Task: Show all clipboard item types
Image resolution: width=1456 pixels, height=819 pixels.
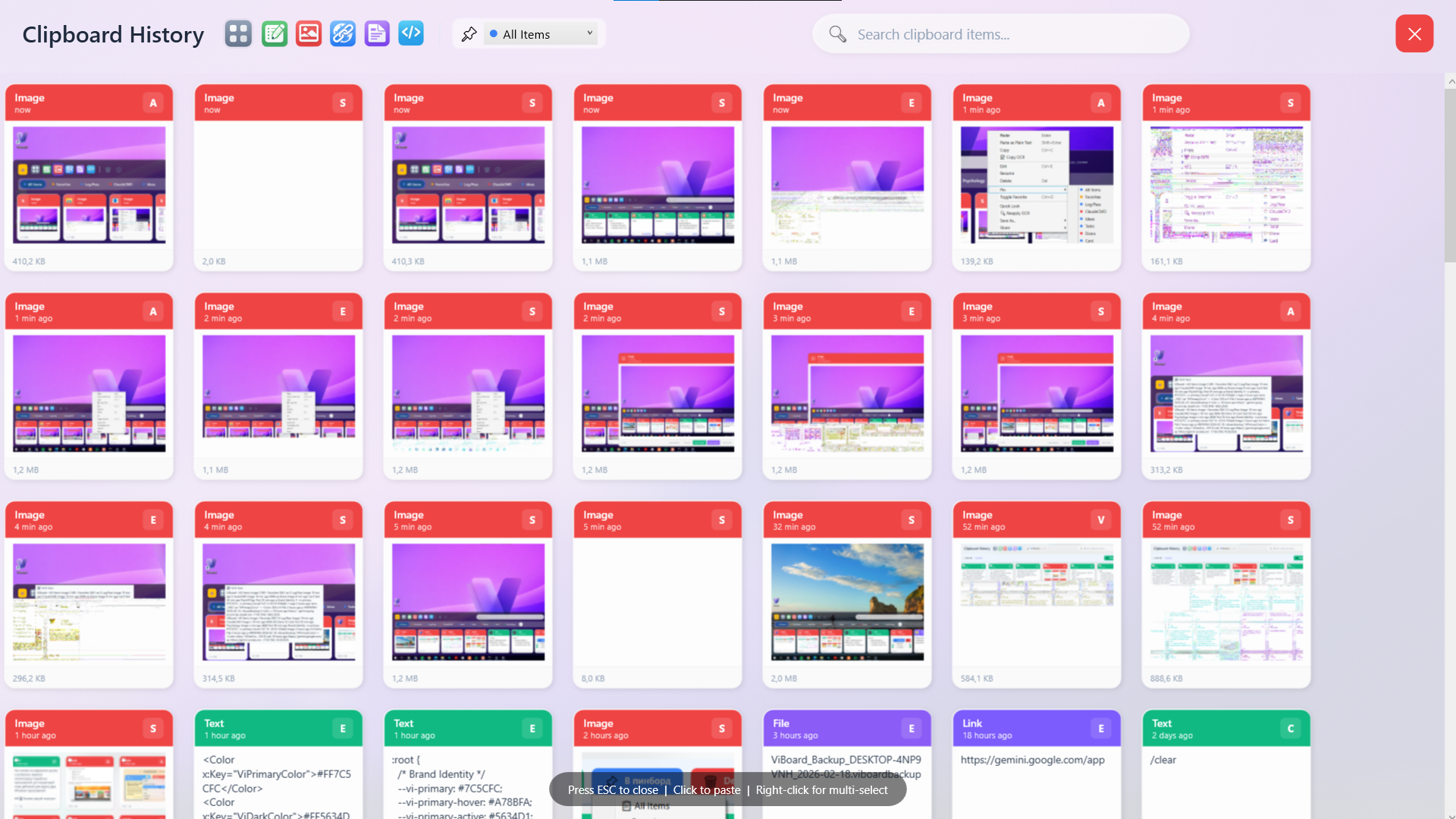Action: [x=237, y=33]
